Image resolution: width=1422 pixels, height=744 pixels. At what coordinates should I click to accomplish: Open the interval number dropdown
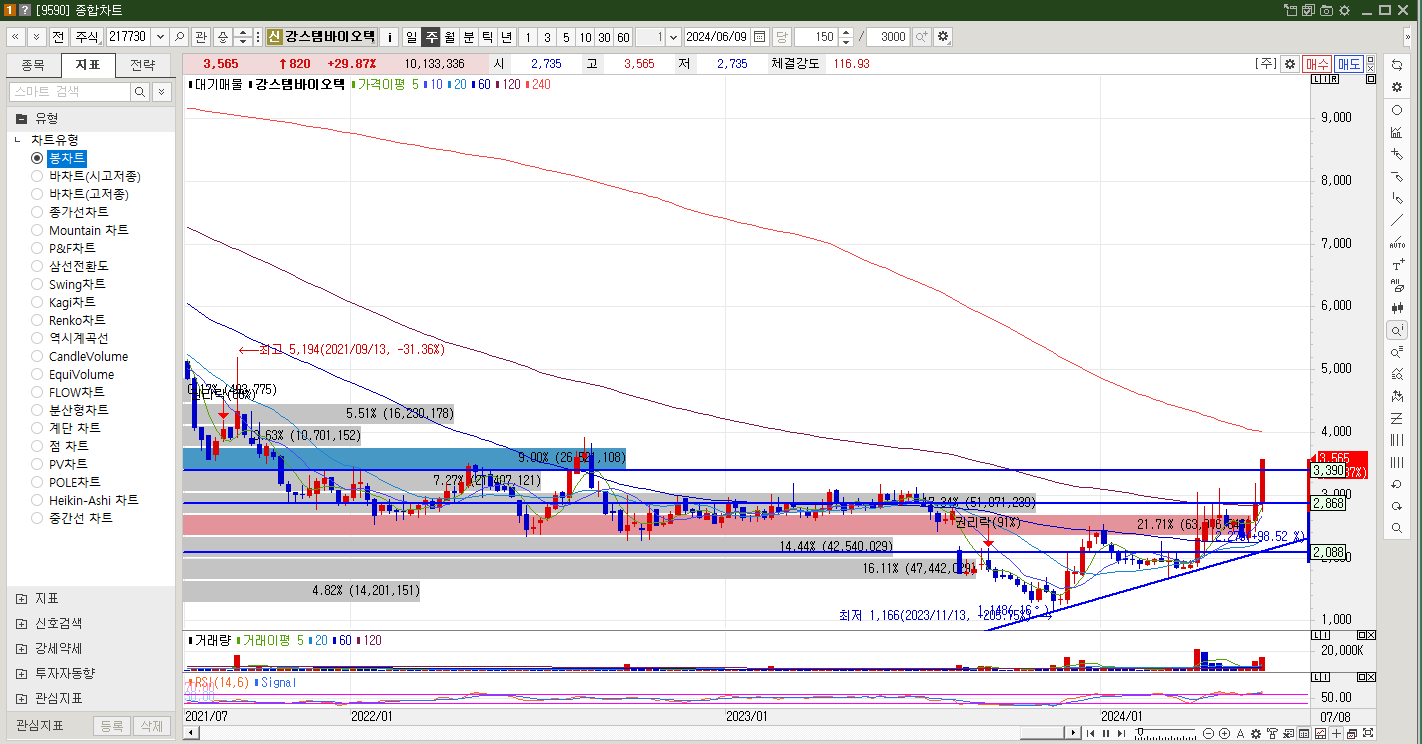coord(672,36)
